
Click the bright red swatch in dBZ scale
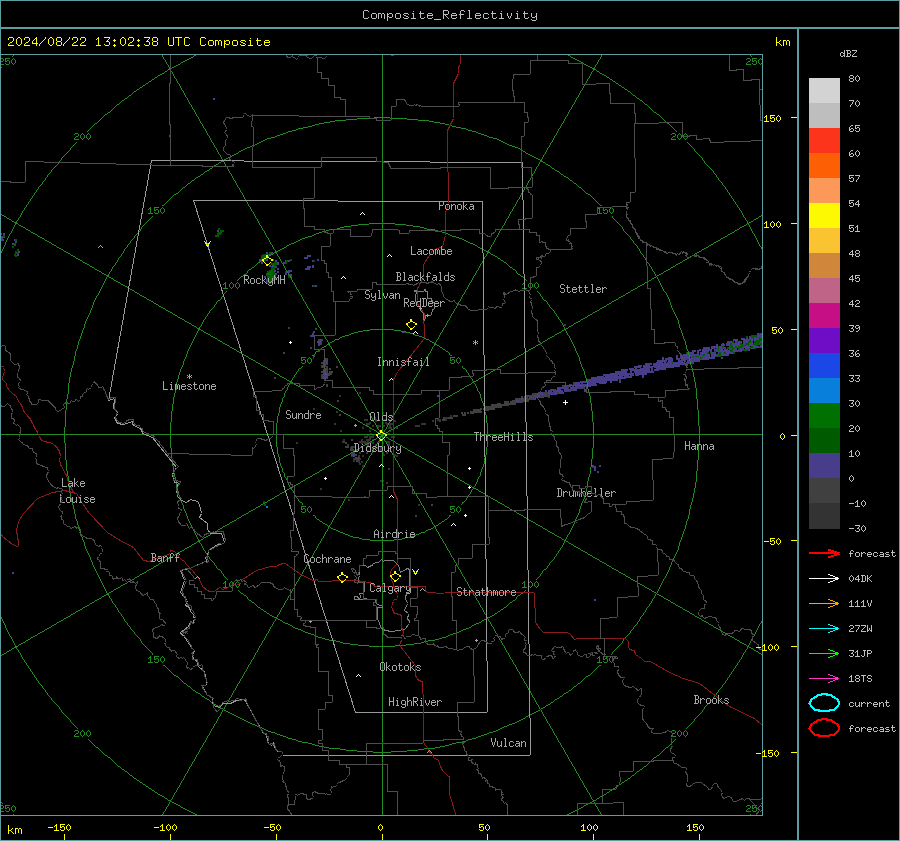pos(824,140)
